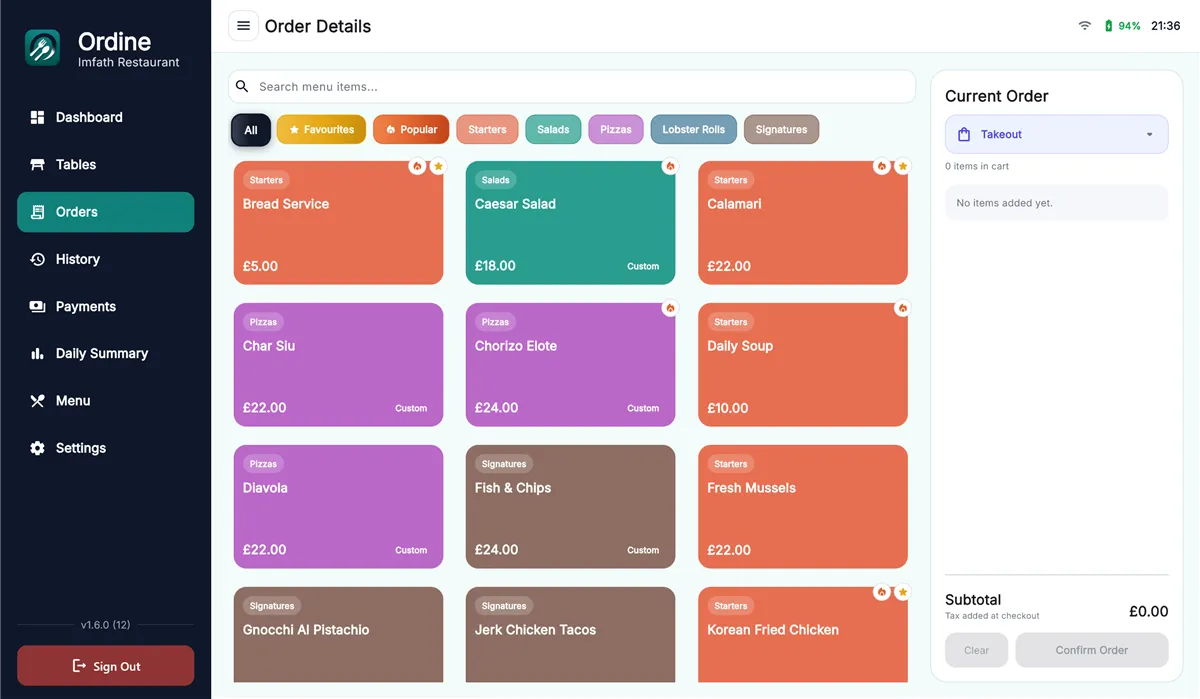Open the hamburger menu icon
The width and height of the screenshot is (1200, 699).
[243, 26]
